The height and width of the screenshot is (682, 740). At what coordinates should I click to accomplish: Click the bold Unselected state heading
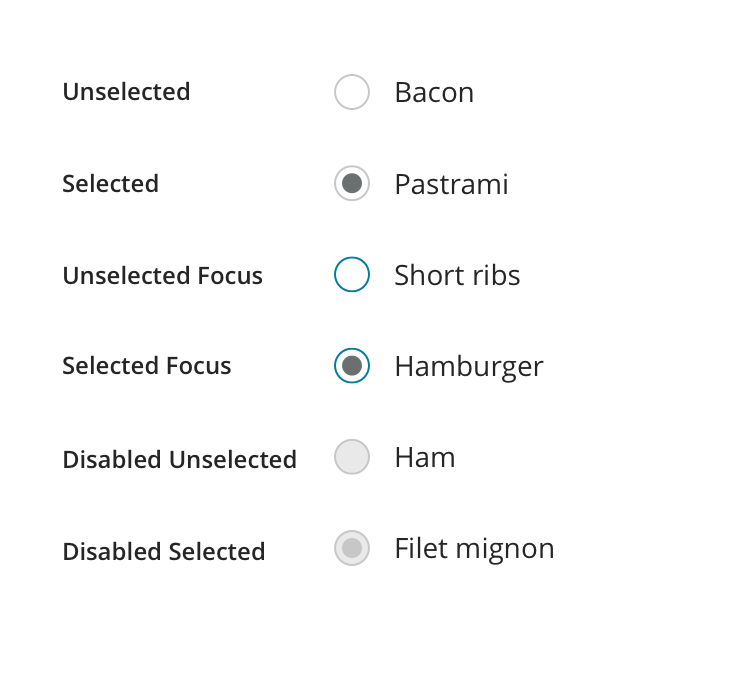pos(126,92)
